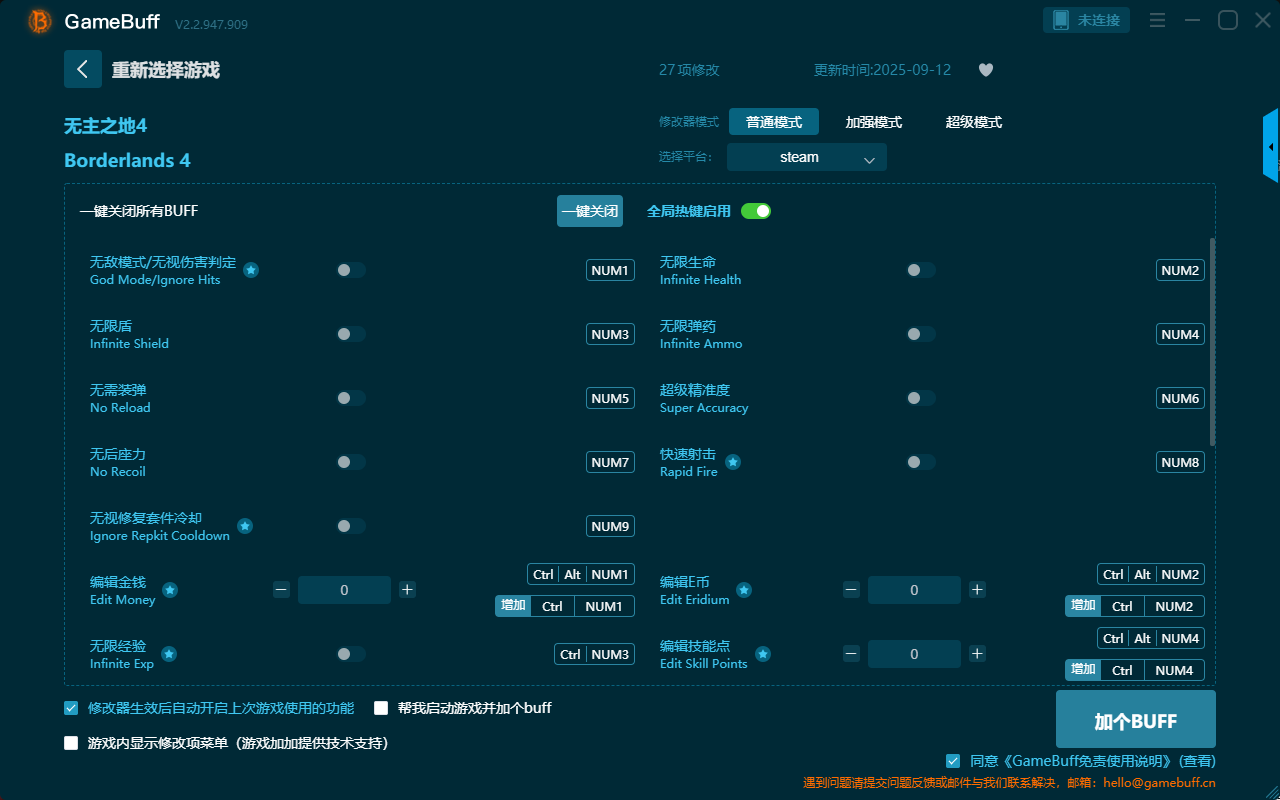Click the cheat list vertical scrollbar
1280x800 pixels.
coord(1213,342)
